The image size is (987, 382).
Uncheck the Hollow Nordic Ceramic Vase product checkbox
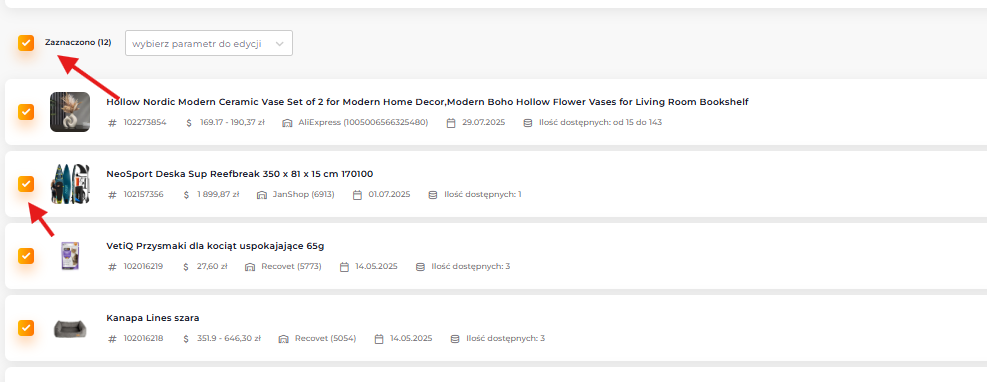(x=26, y=112)
